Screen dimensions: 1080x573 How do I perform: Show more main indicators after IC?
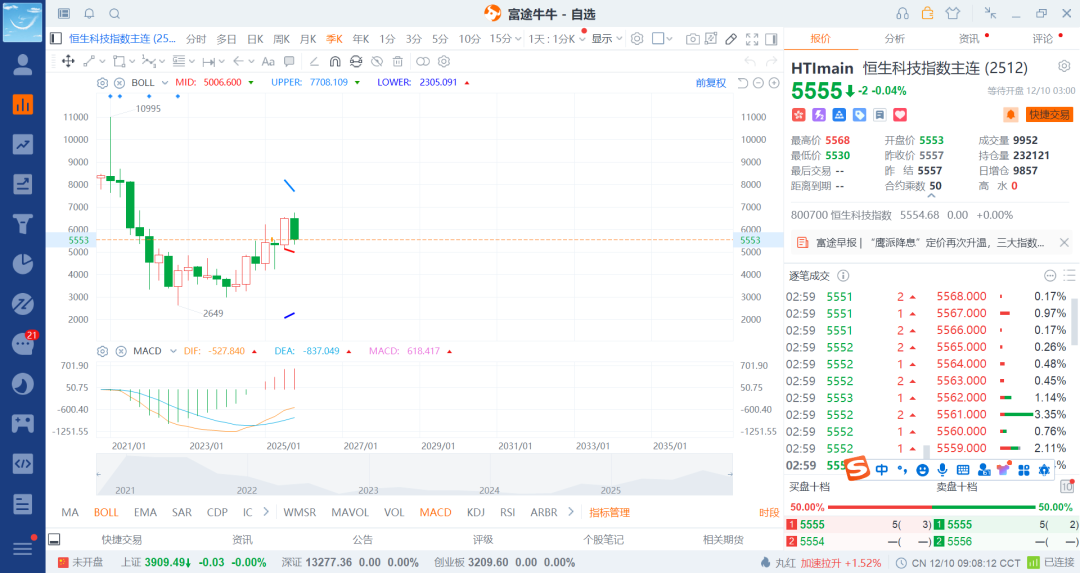coord(267,512)
